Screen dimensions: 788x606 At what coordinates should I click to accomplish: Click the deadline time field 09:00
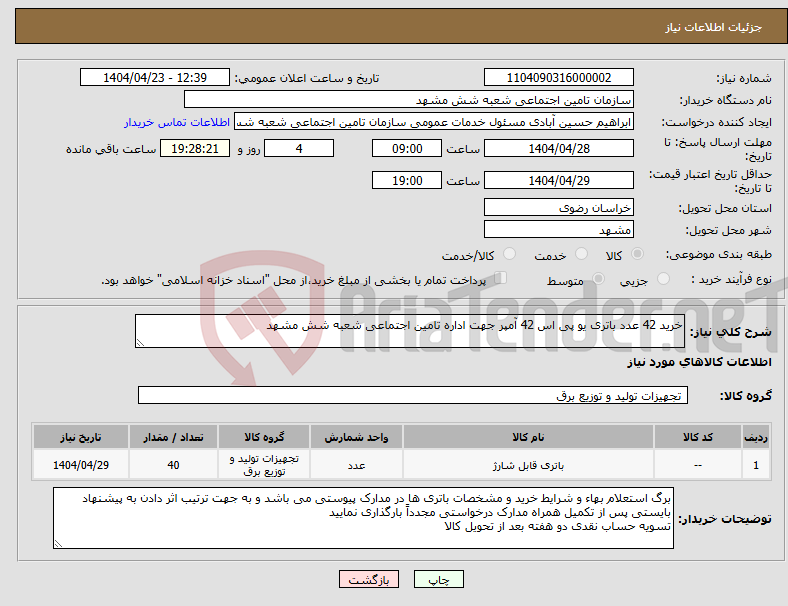coord(407,148)
